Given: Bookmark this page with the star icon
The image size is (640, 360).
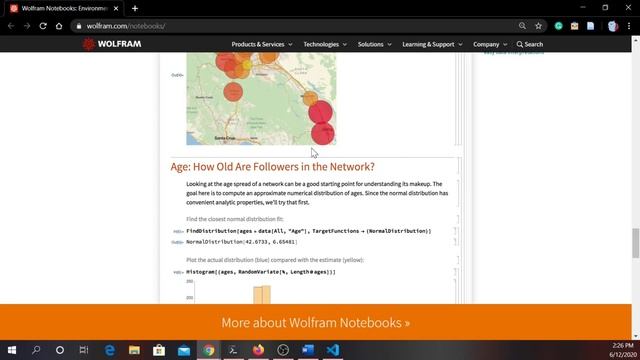Looking at the screenshot, I should (538, 26).
